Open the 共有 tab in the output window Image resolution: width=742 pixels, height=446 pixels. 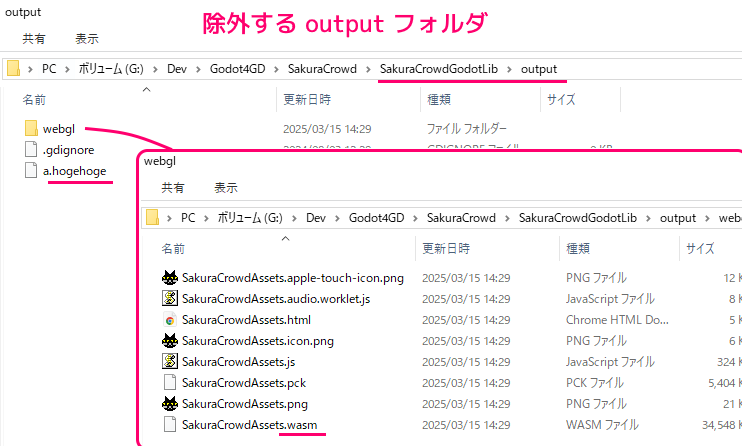34,39
